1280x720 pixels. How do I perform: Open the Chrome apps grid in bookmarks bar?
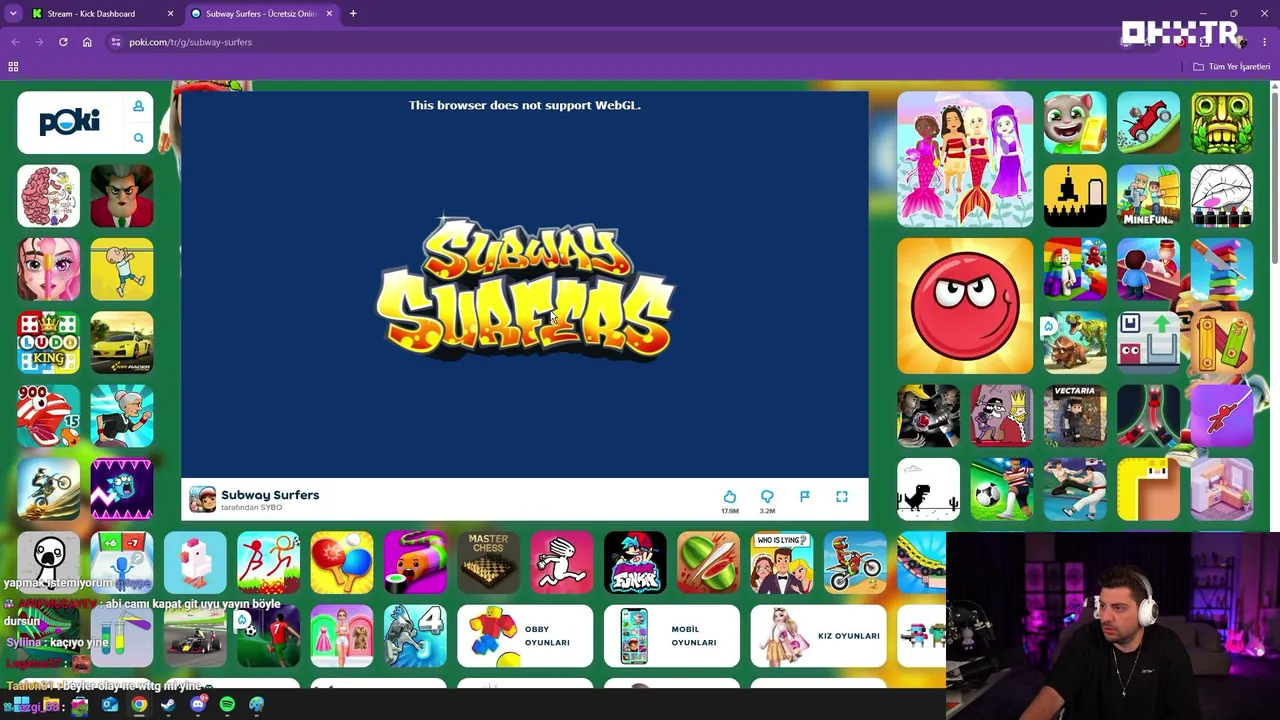click(x=13, y=67)
